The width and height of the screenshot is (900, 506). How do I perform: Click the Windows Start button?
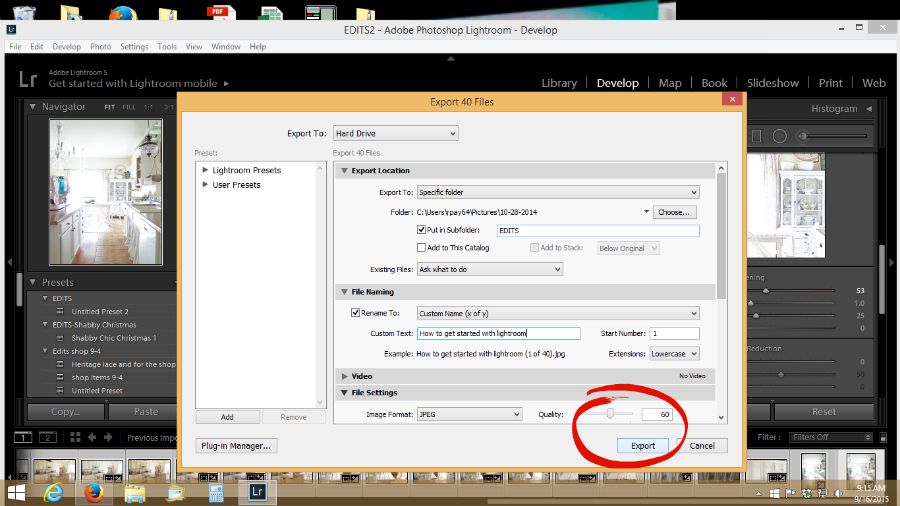[16, 493]
